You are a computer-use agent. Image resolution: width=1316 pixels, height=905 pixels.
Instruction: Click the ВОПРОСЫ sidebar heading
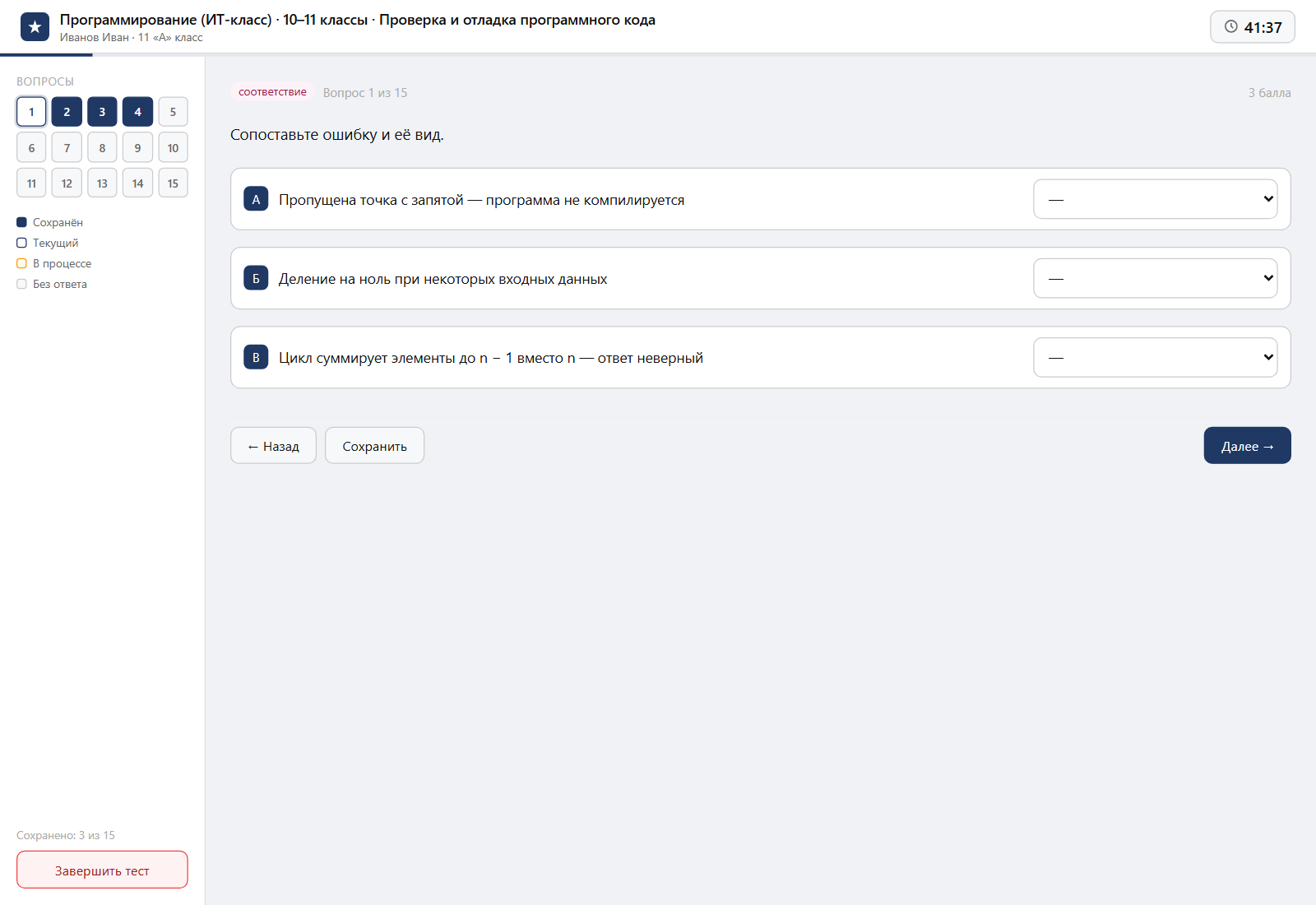point(45,81)
